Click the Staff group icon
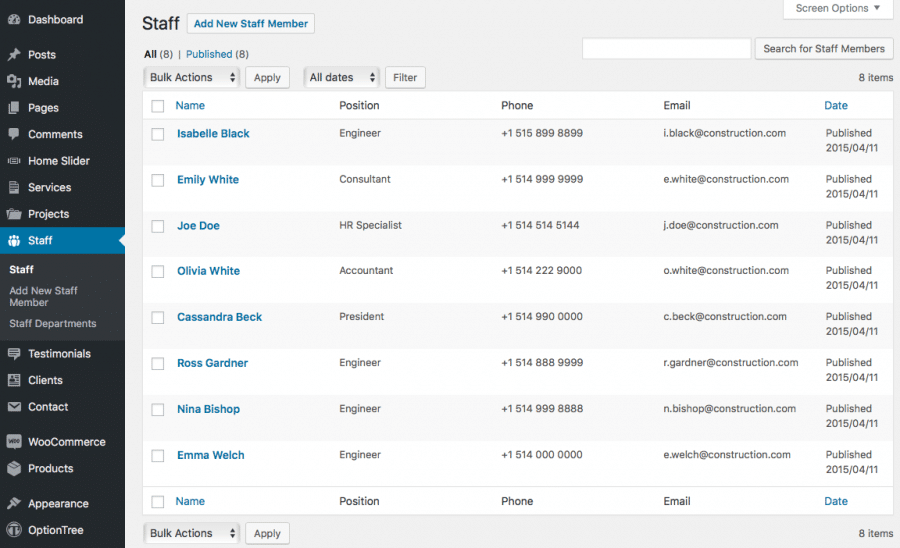The image size is (900, 548). click(14, 240)
